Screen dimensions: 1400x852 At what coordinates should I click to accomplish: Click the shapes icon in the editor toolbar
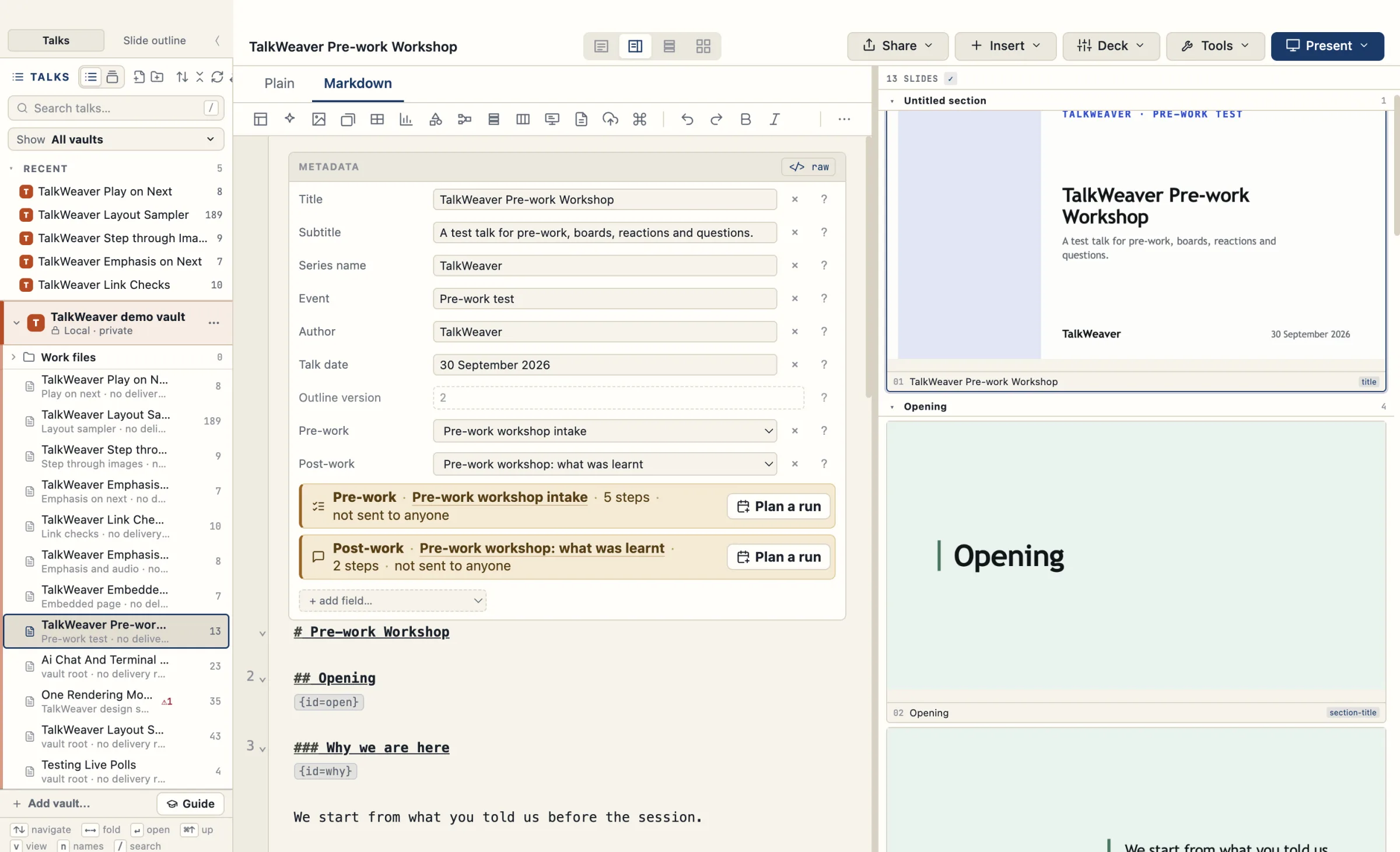pyautogui.click(x=435, y=119)
